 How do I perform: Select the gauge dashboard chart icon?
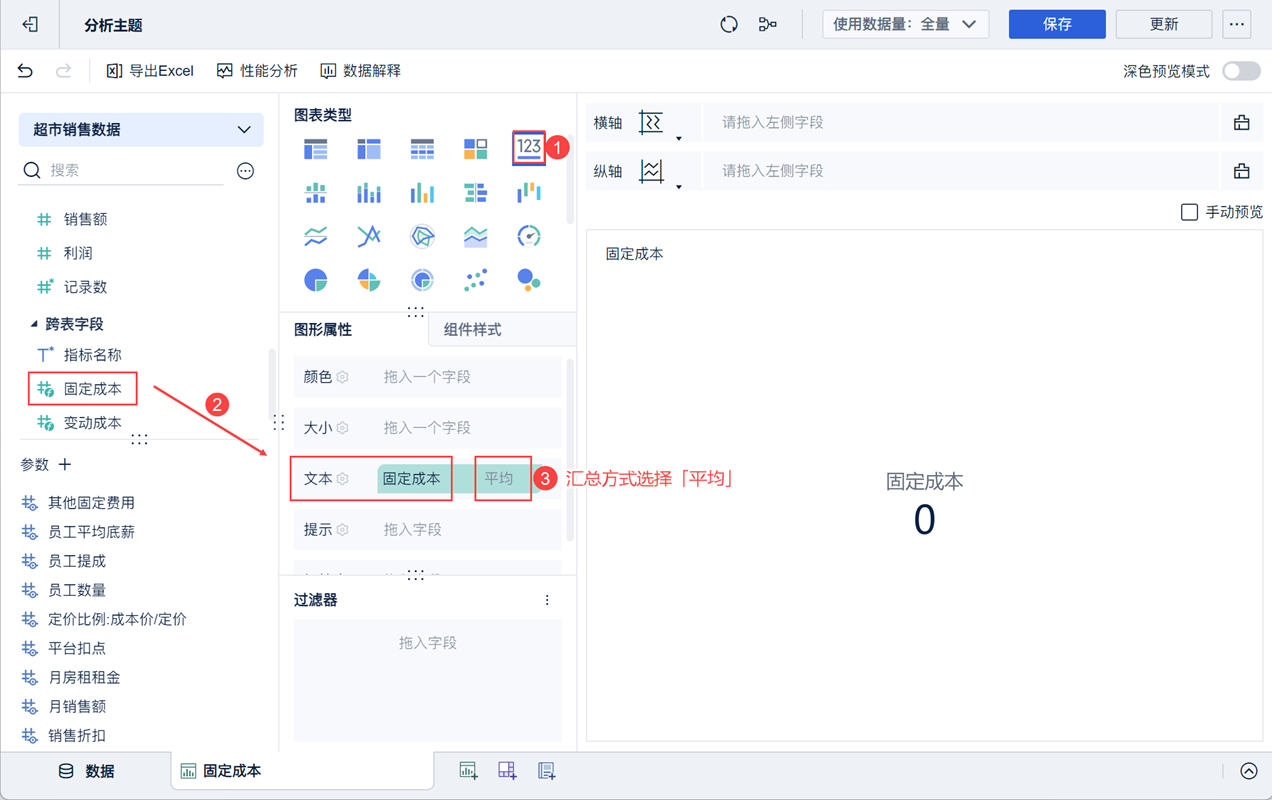529,236
